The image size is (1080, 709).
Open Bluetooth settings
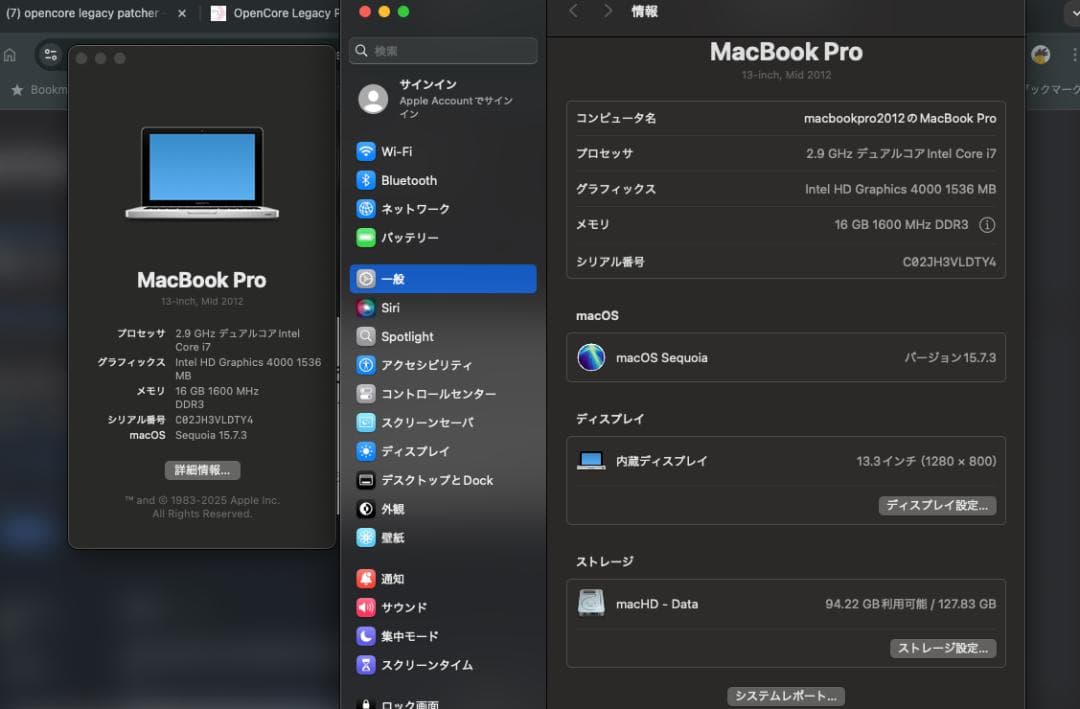[407, 180]
